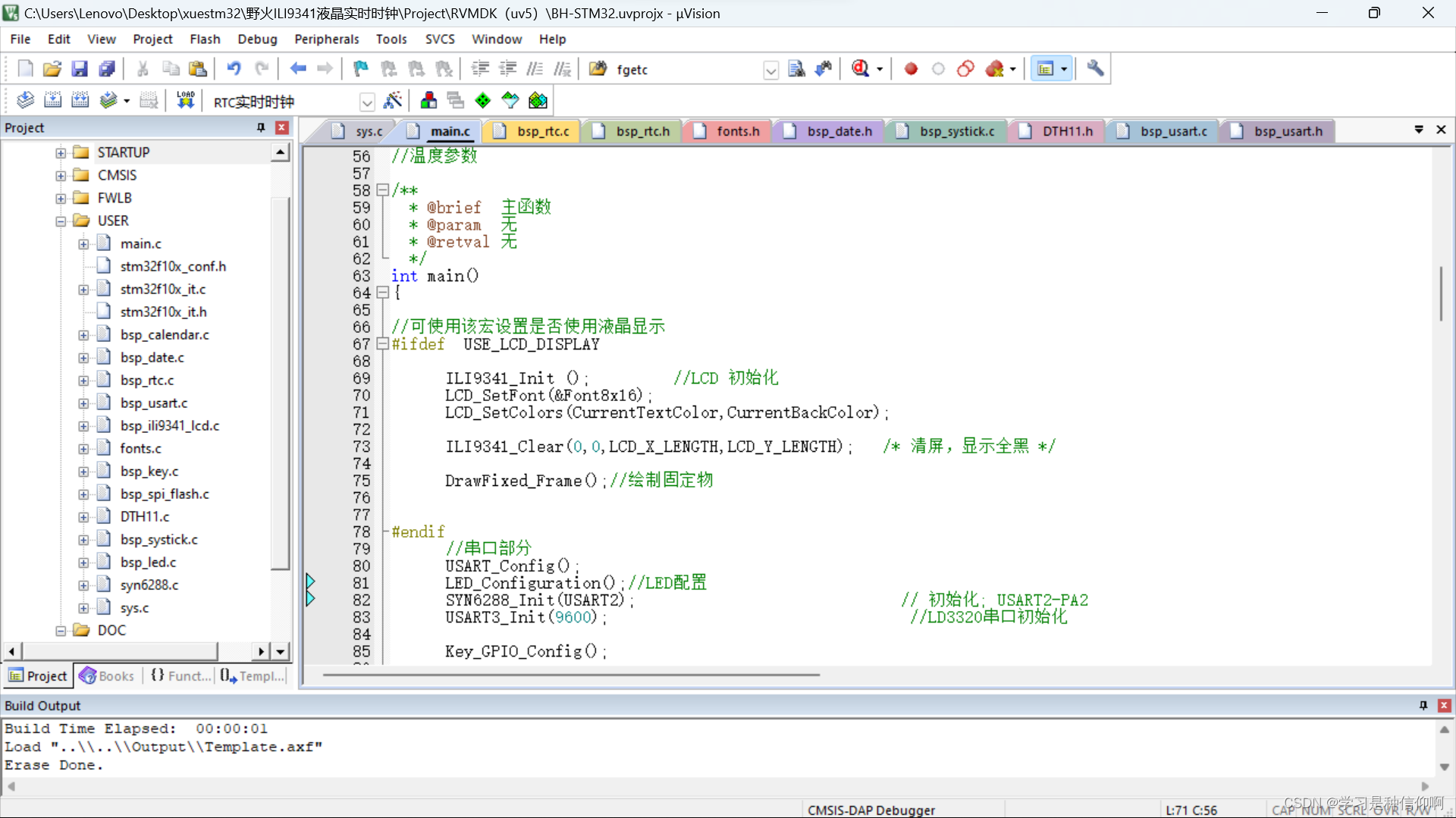The image size is (1456, 818).
Task: Create a new file with toolbar icon
Action: tap(25, 69)
